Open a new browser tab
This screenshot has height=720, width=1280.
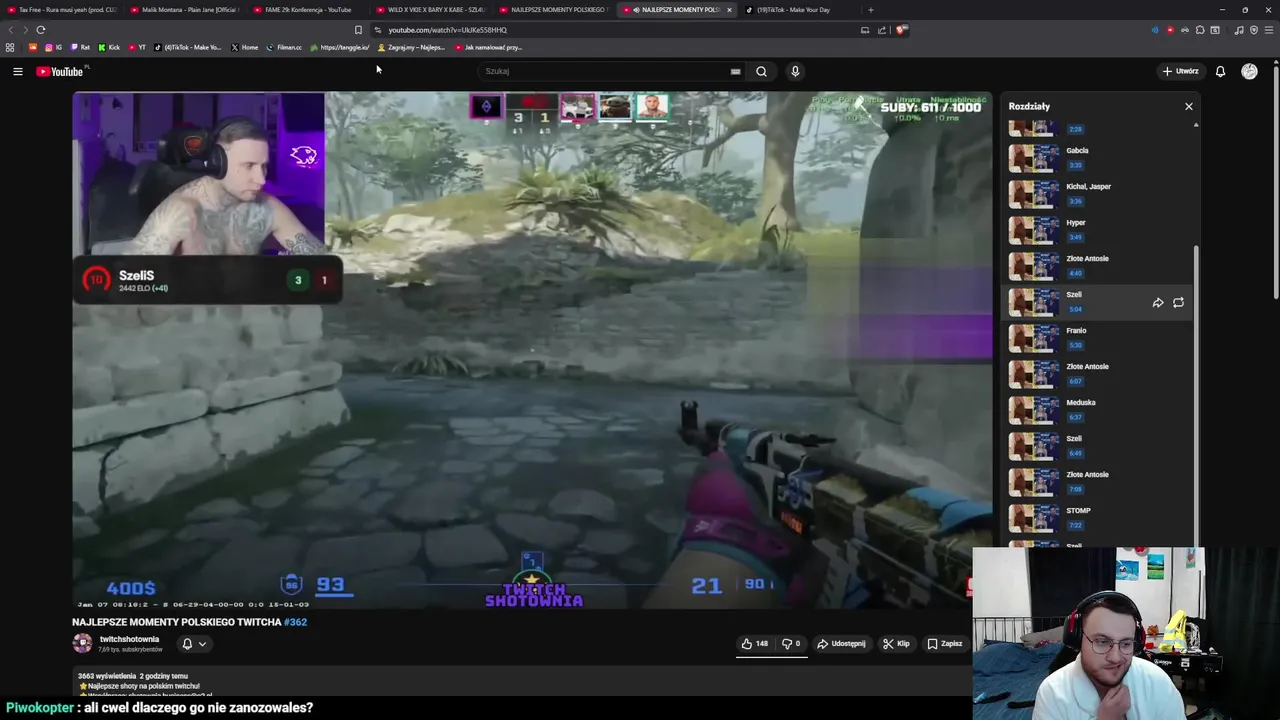(870, 10)
